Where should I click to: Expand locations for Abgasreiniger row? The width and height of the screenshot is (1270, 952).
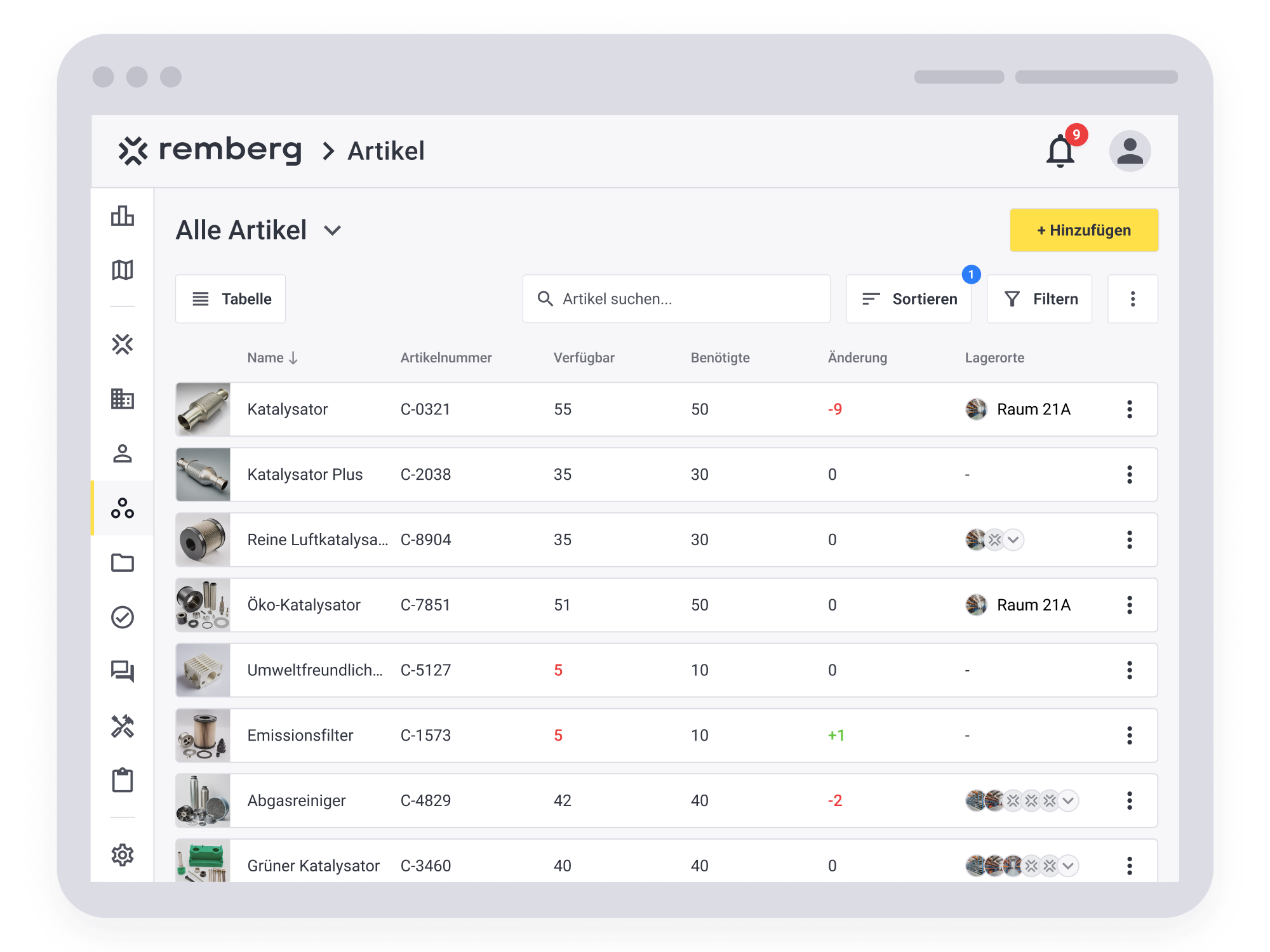pyautogui.click(x=1069, y=801)
